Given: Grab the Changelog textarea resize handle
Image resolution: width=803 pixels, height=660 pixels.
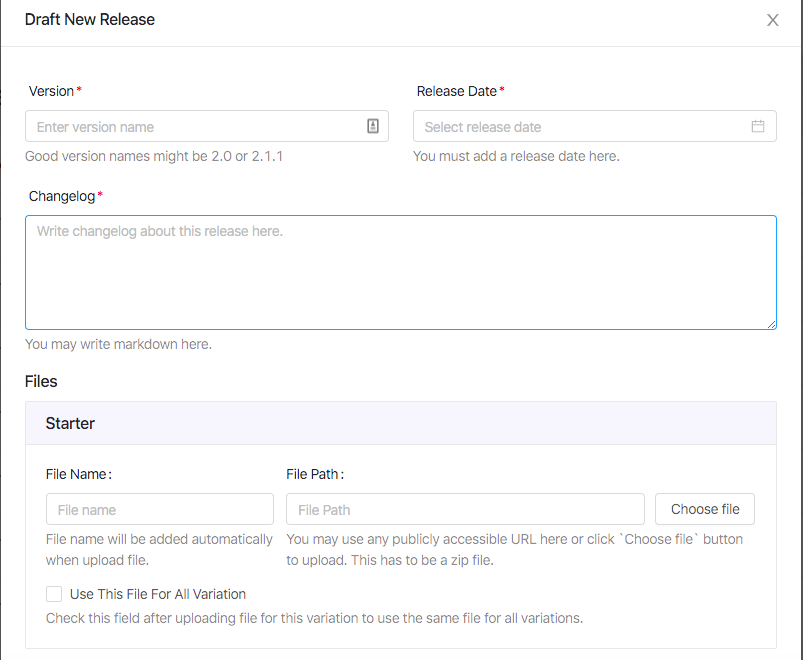Looking at the screenshot, I should (x=772, y=324).
